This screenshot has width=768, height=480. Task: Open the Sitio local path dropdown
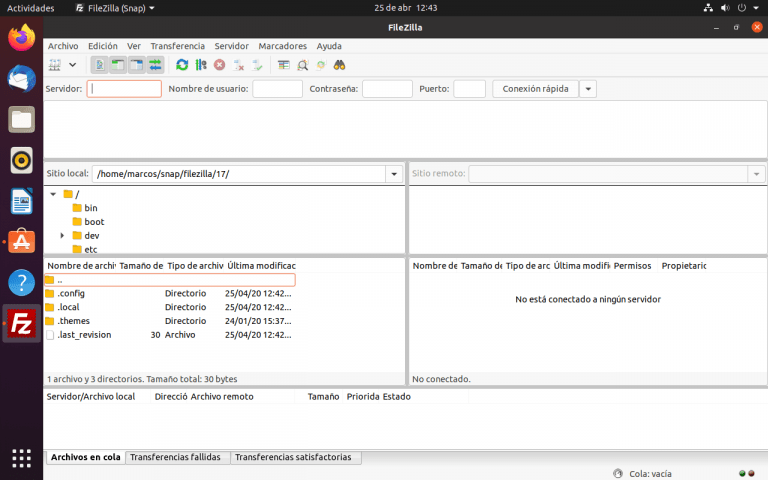[x=394, y=174]
